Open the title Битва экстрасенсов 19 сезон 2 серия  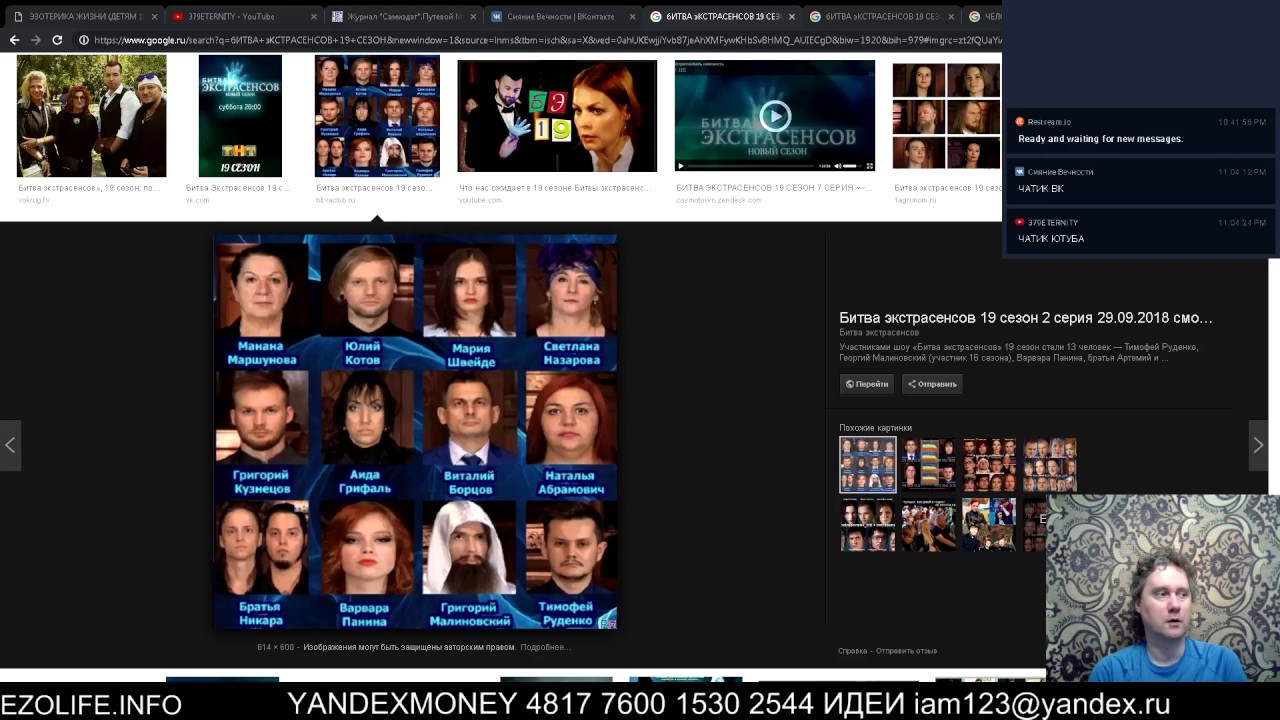[x=1026, y=318]
